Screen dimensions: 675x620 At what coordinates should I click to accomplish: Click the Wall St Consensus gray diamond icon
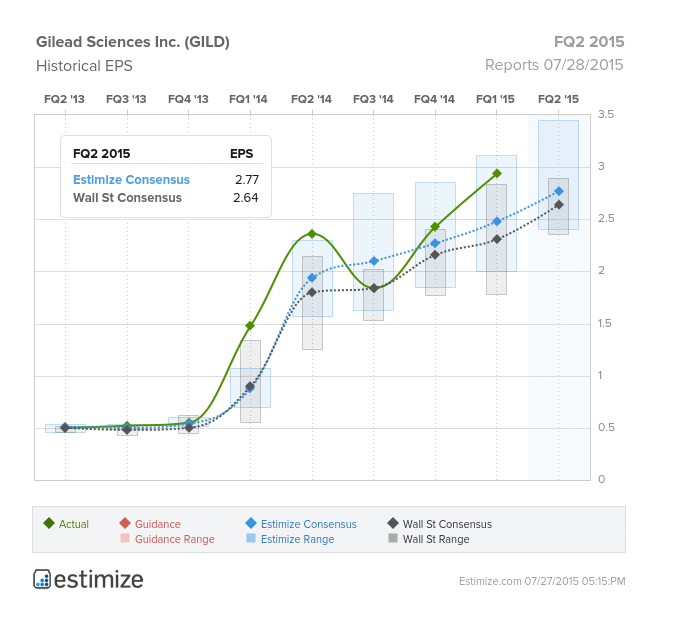coord(393,523)
